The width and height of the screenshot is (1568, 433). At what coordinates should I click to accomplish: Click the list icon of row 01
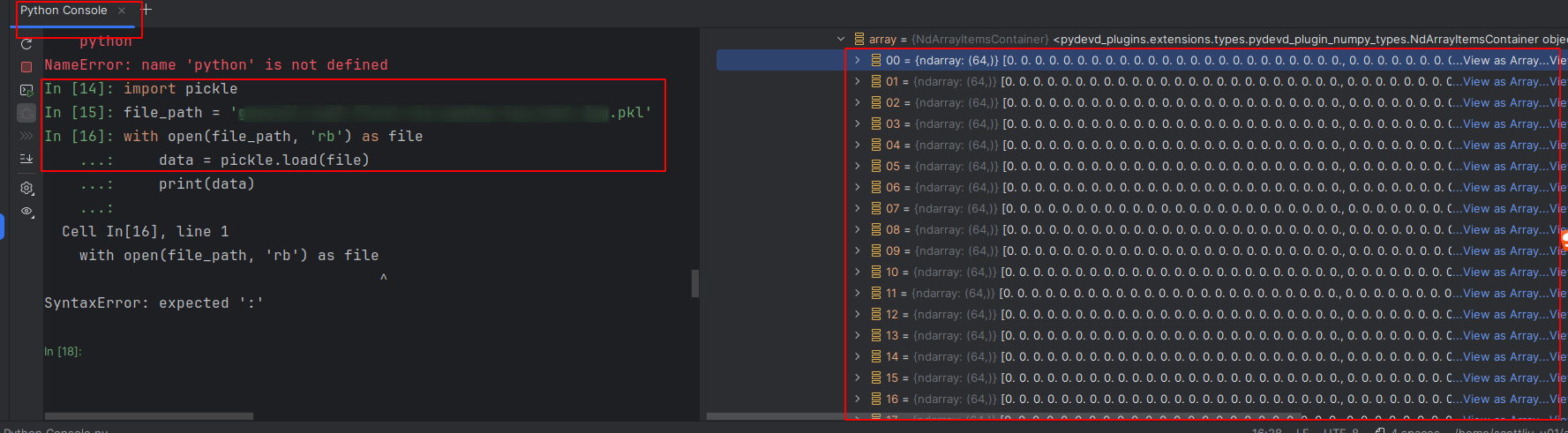tap(875, 81)
